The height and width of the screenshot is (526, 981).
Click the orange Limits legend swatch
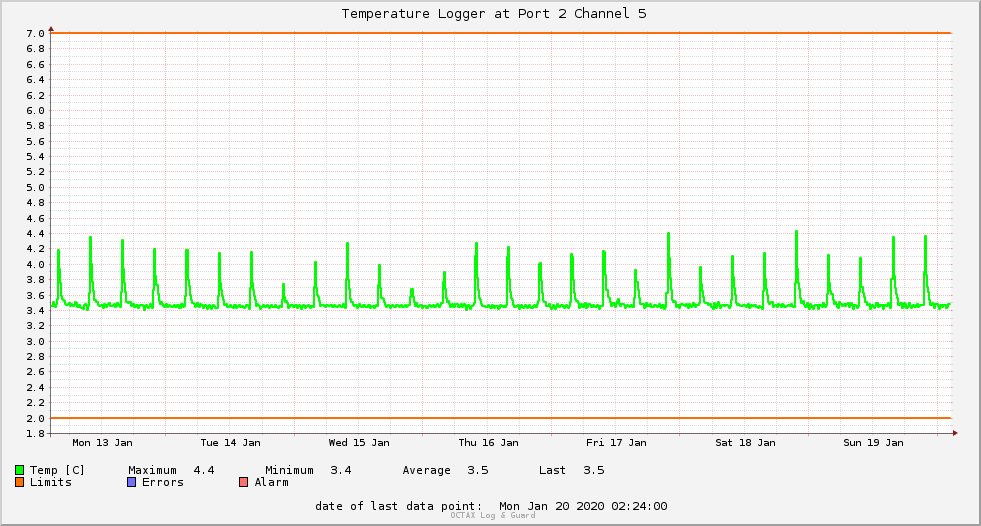point(19,482)
